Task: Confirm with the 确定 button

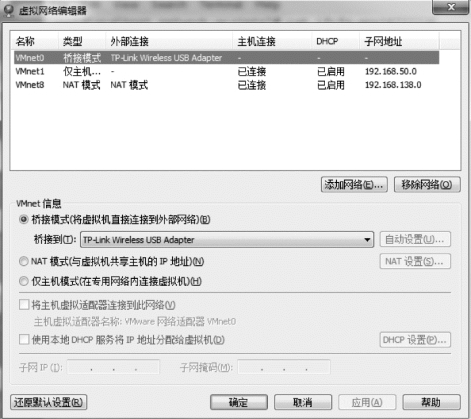Action: pos(239,402)
